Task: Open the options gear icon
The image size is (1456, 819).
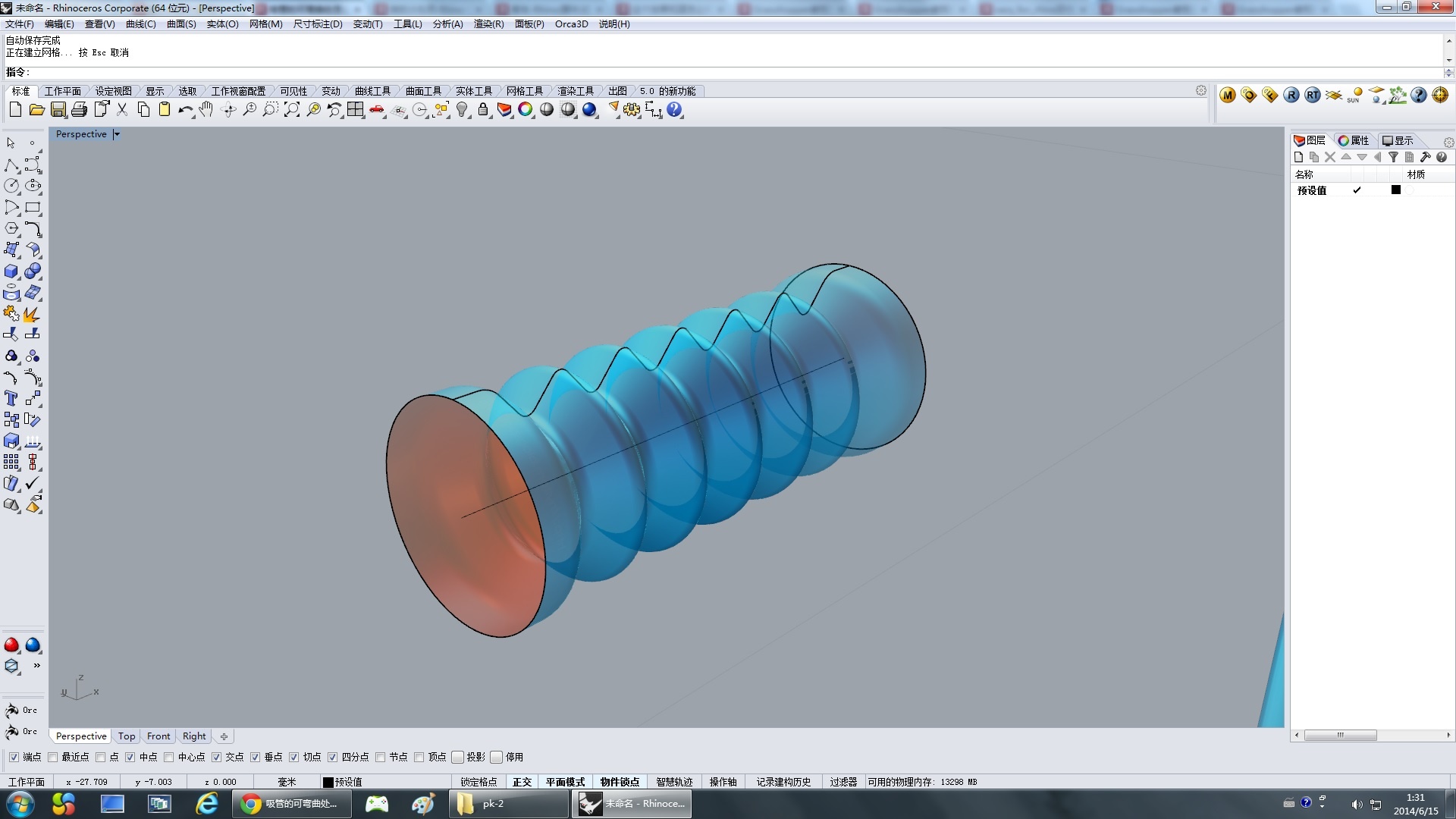Action: (632, 110)
